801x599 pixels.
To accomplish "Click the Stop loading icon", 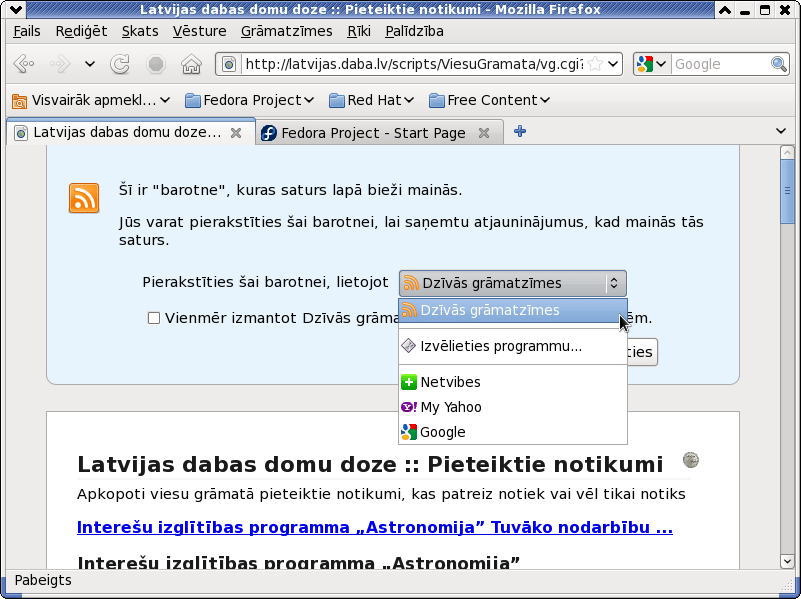I will point(156,64).
